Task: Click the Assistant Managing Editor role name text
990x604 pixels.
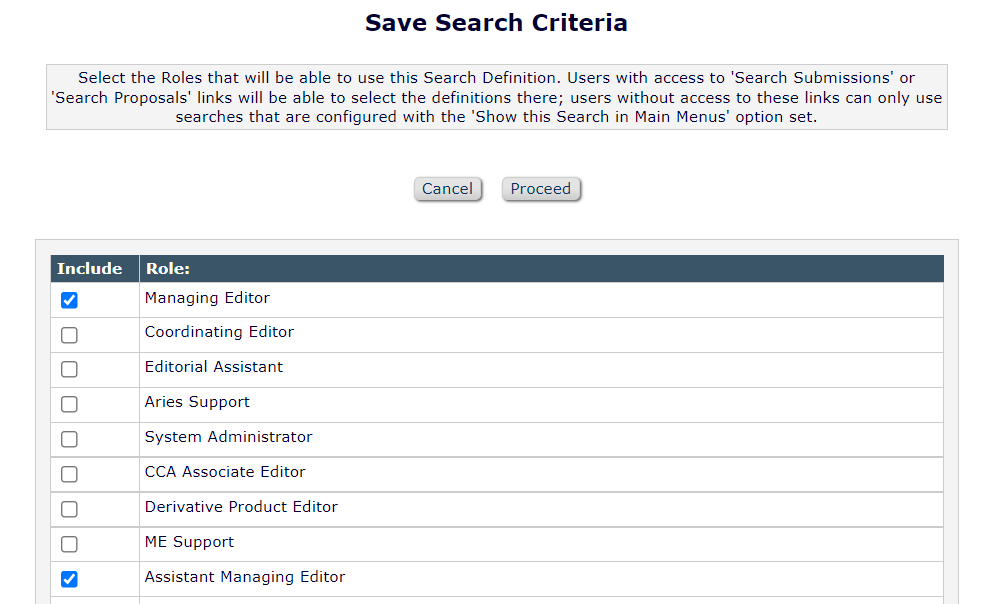Action: point(244,577)
